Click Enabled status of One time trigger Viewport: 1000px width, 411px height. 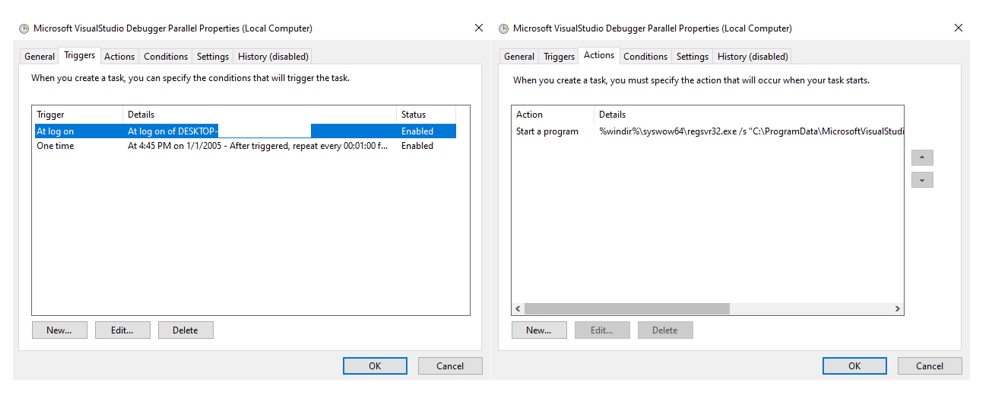417,146
